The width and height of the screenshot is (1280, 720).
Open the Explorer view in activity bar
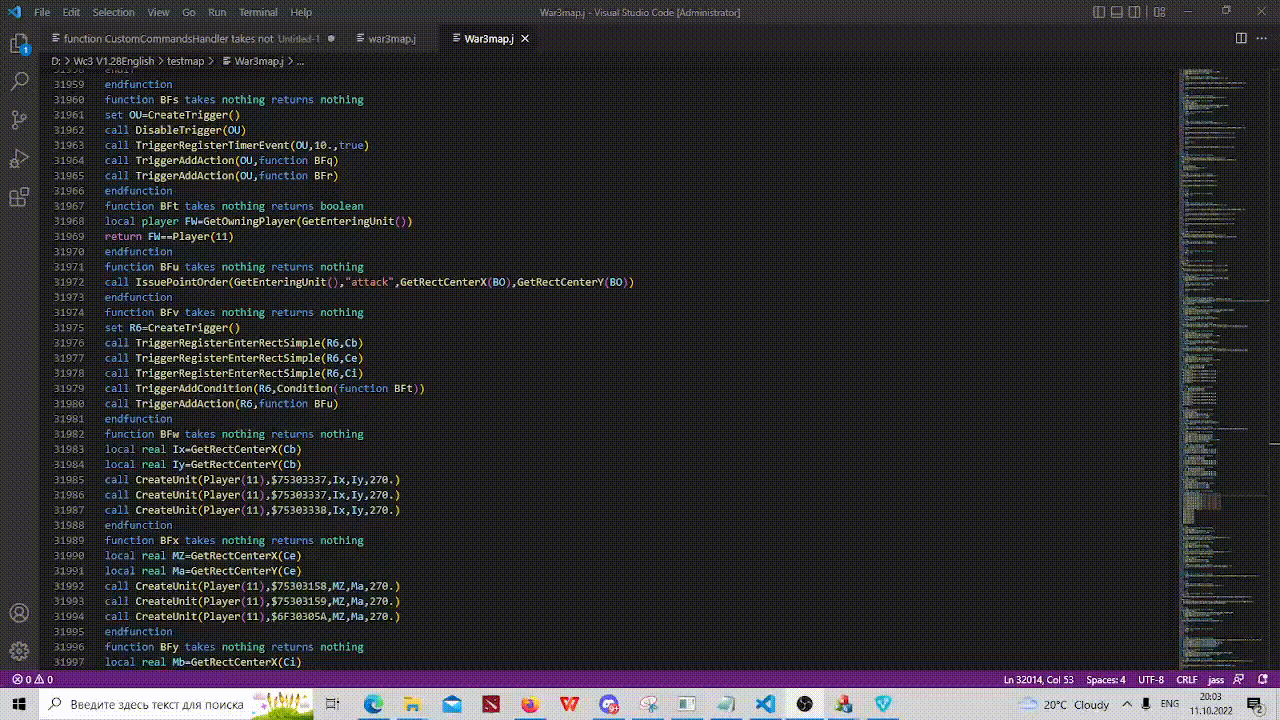pos(19,44)
